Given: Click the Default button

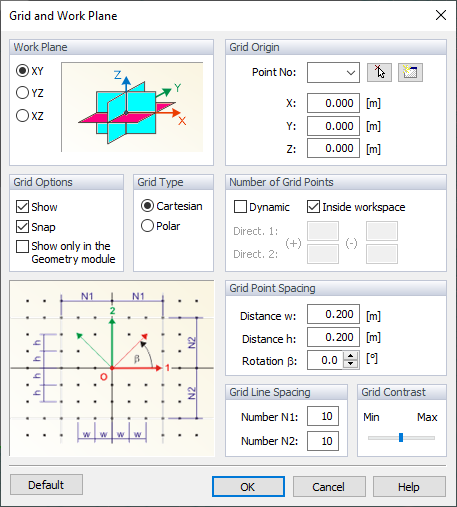Looking at the screenshot, I should pos(46,485).
